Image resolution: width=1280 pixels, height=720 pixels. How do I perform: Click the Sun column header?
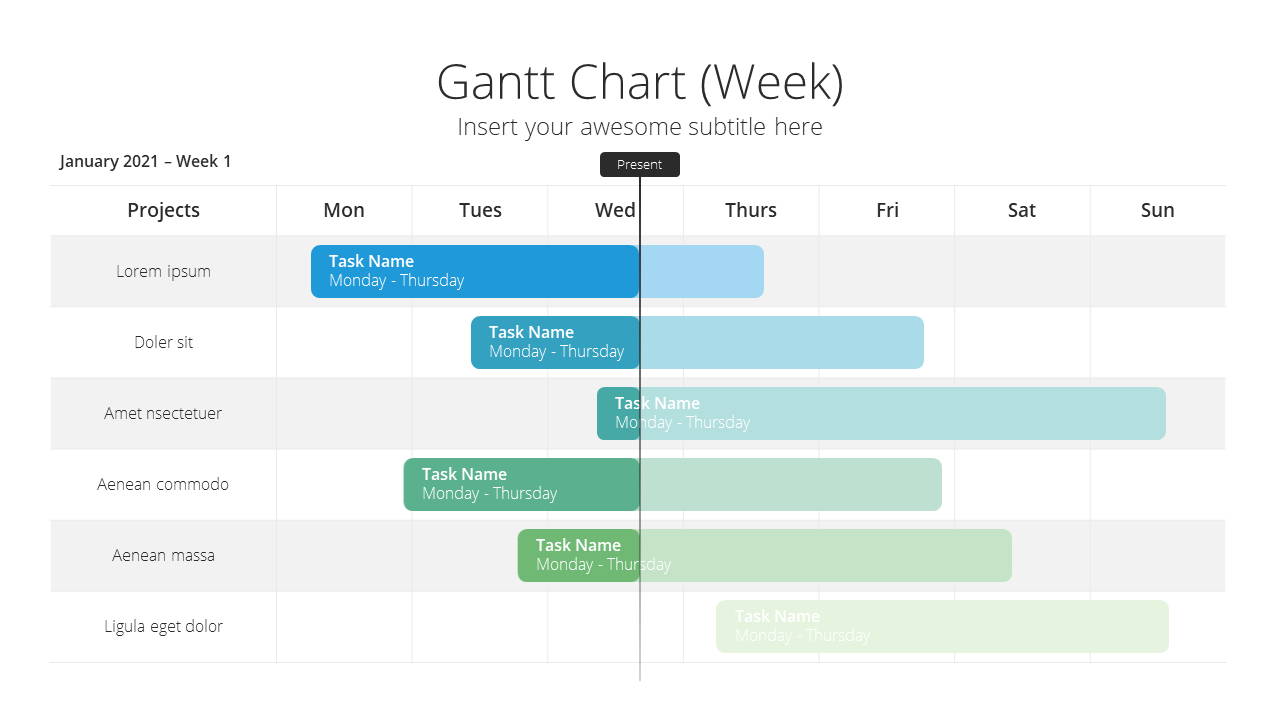[1158, 210]
